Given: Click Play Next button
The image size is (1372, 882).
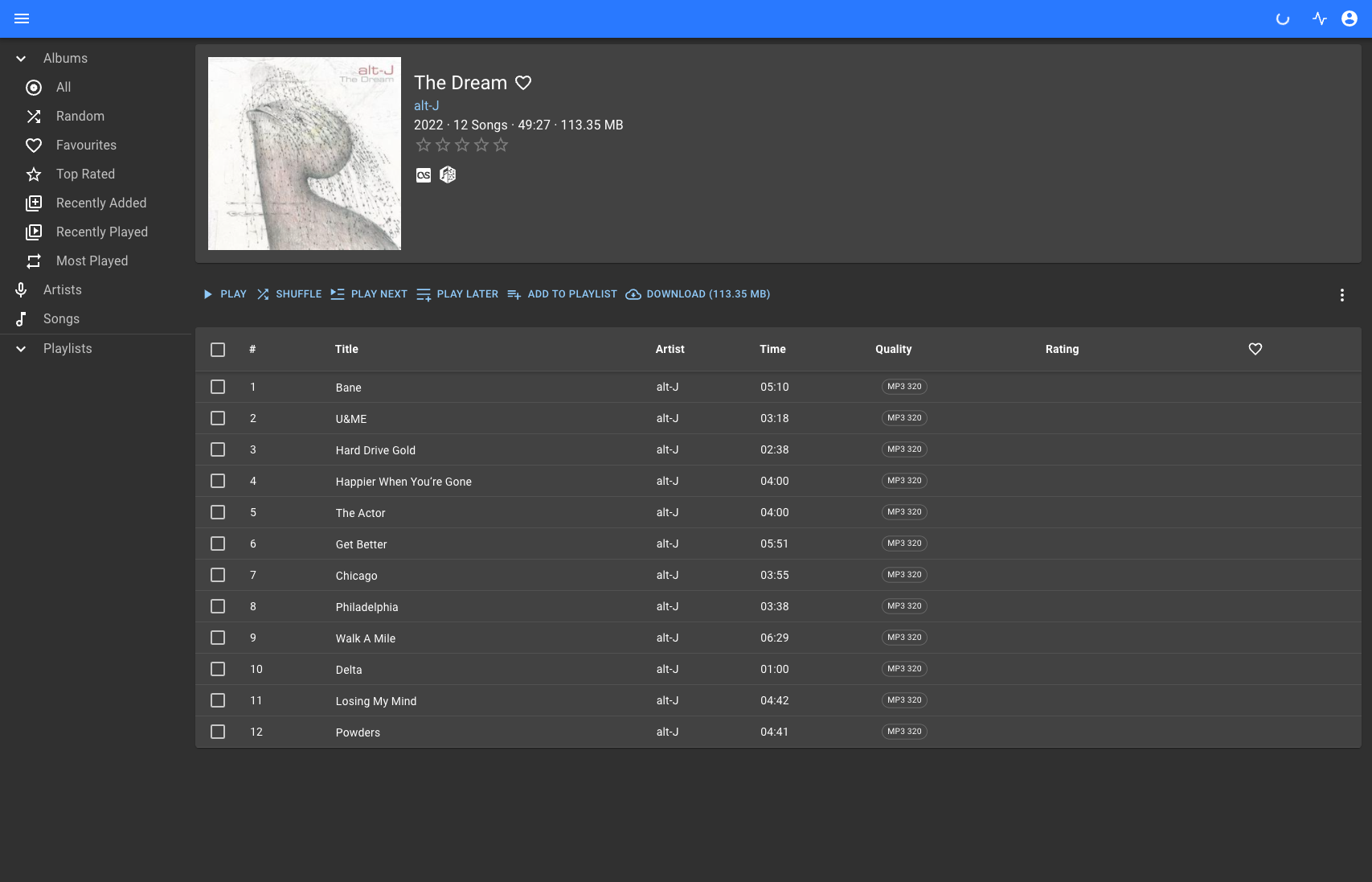Looking at the screenshot, I should tap(369, 294).
